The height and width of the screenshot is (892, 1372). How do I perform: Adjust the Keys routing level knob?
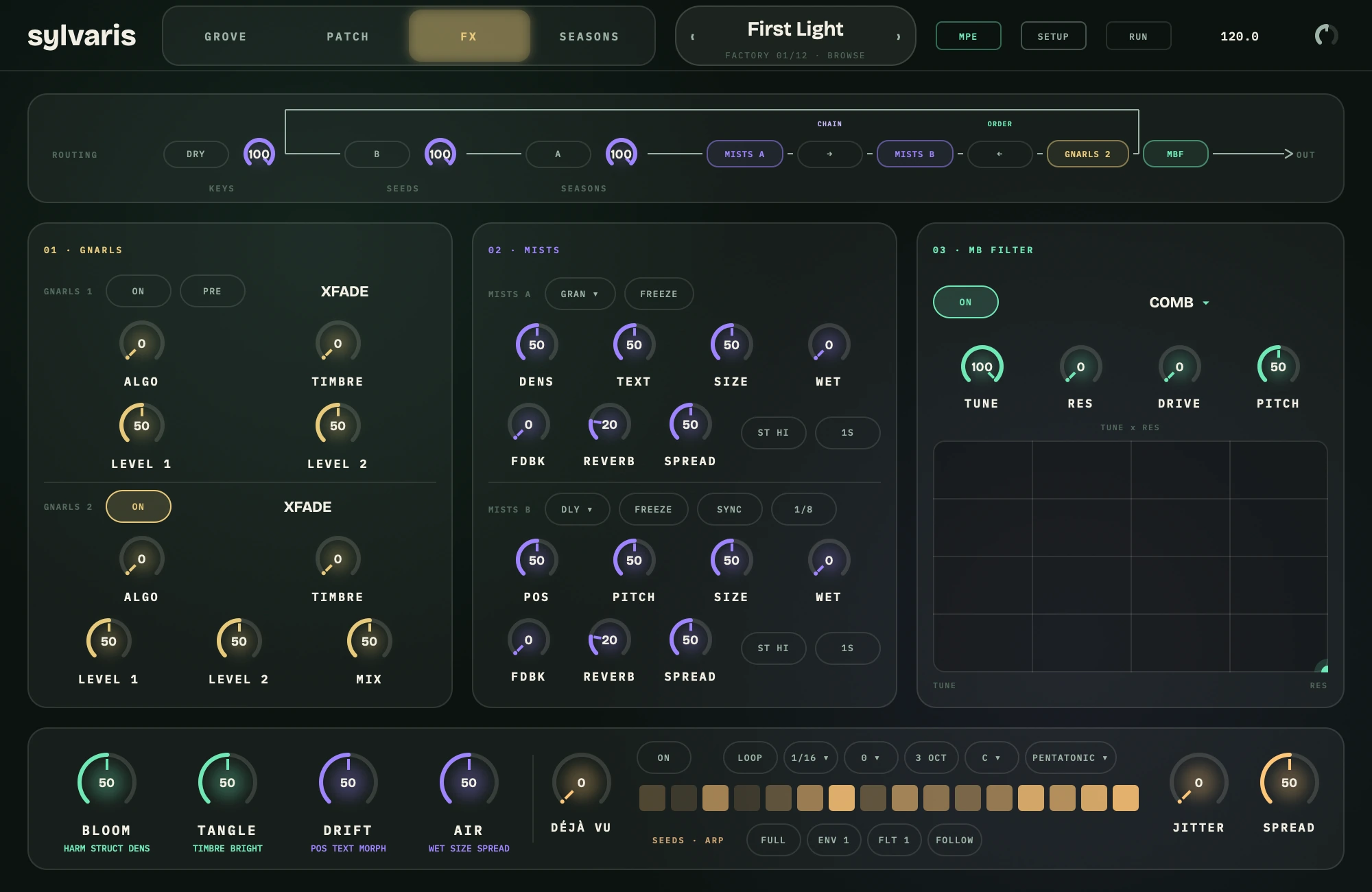click(259, 154)
